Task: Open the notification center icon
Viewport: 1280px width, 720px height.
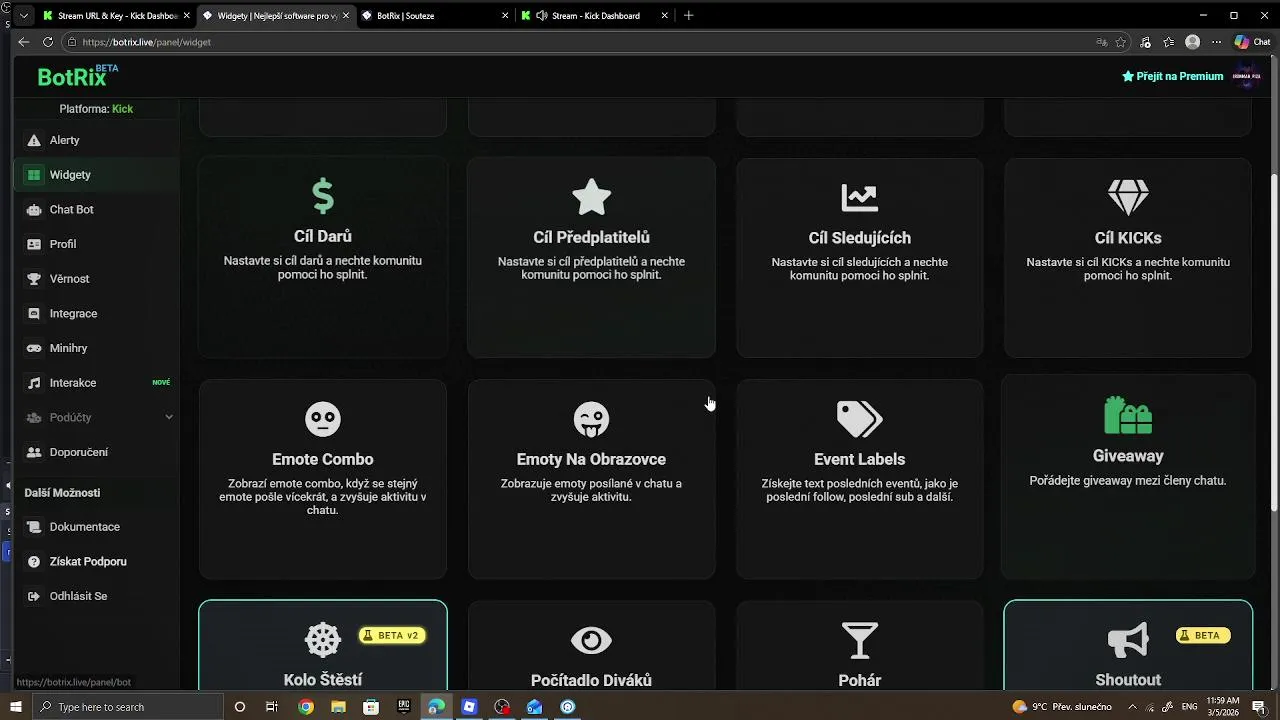Action: click(1259, 707)
